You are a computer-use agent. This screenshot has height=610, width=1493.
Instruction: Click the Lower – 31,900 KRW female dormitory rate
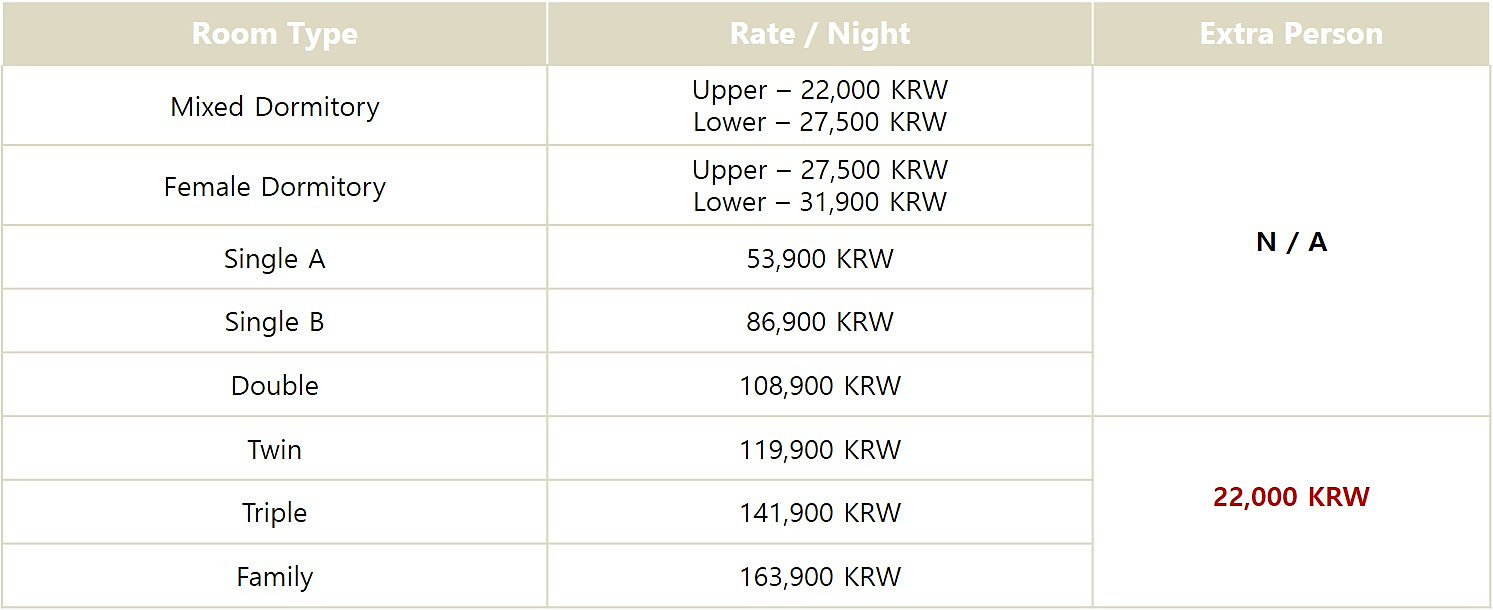820,202
